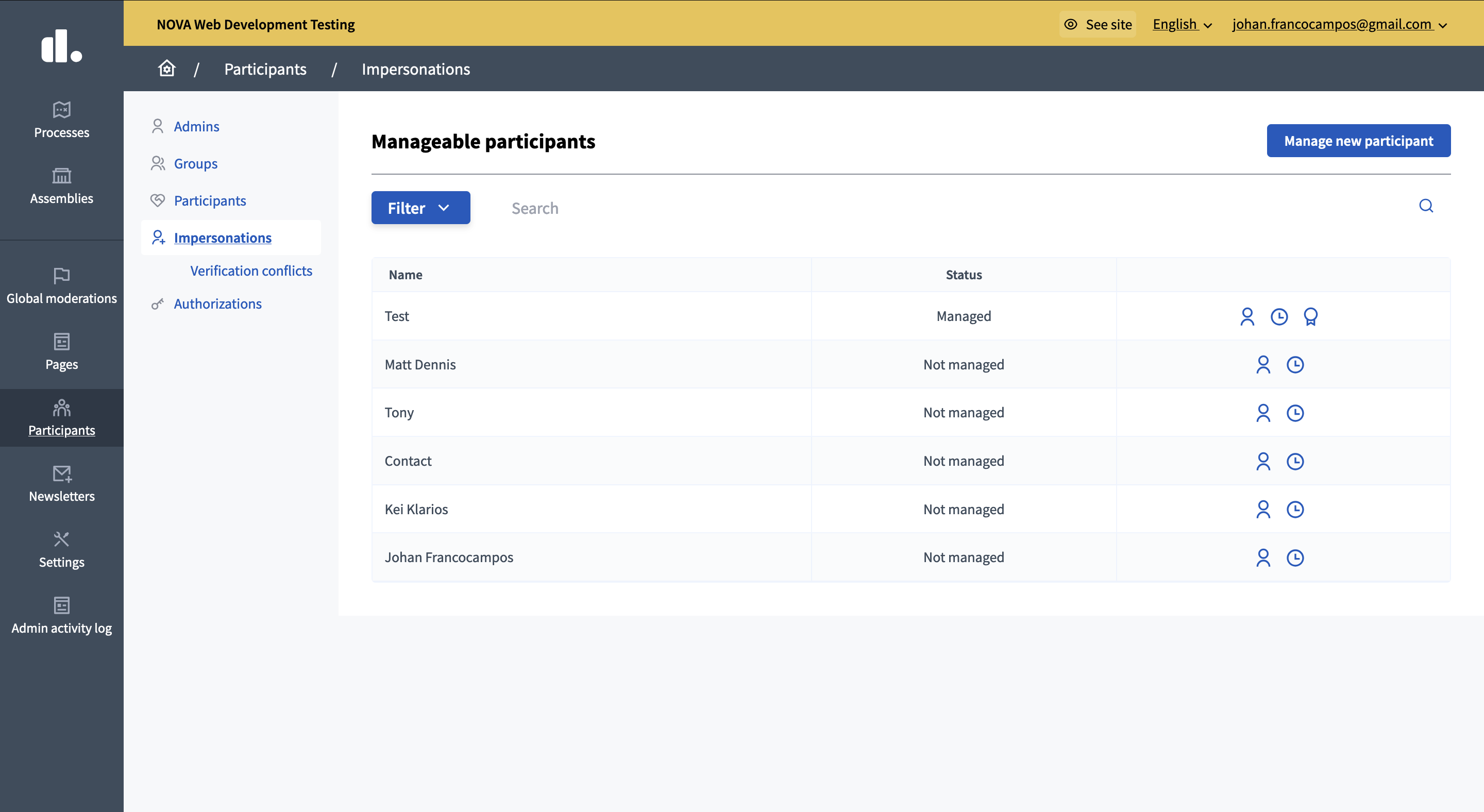Screen dimensions: 1484x812
Task: View impersonation logs for Kei Klarios
Action: pos(1295,509)
